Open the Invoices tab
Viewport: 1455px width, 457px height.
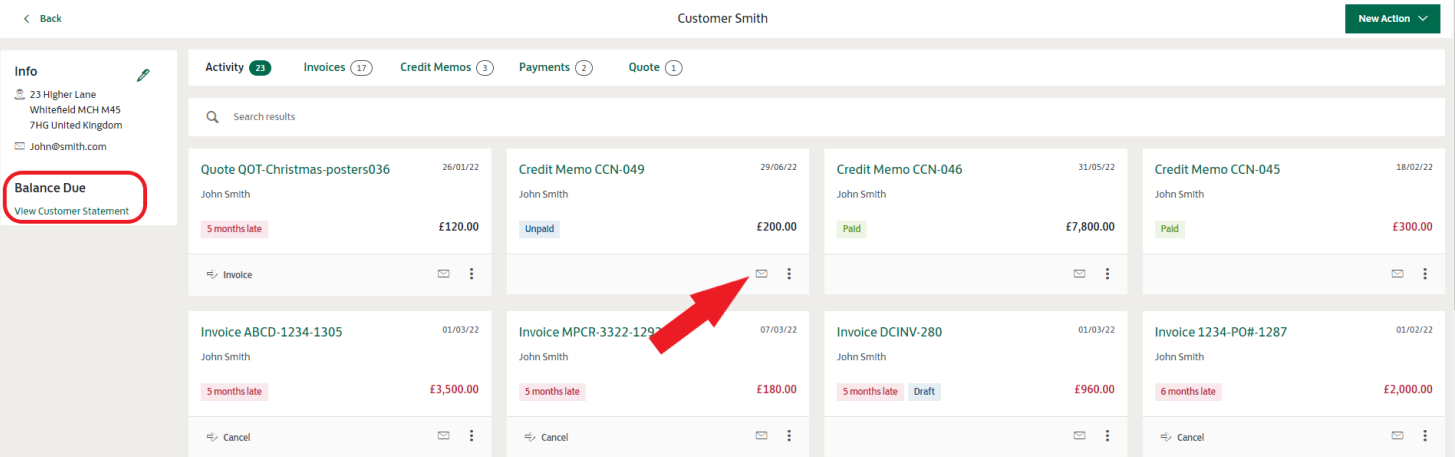337,67
